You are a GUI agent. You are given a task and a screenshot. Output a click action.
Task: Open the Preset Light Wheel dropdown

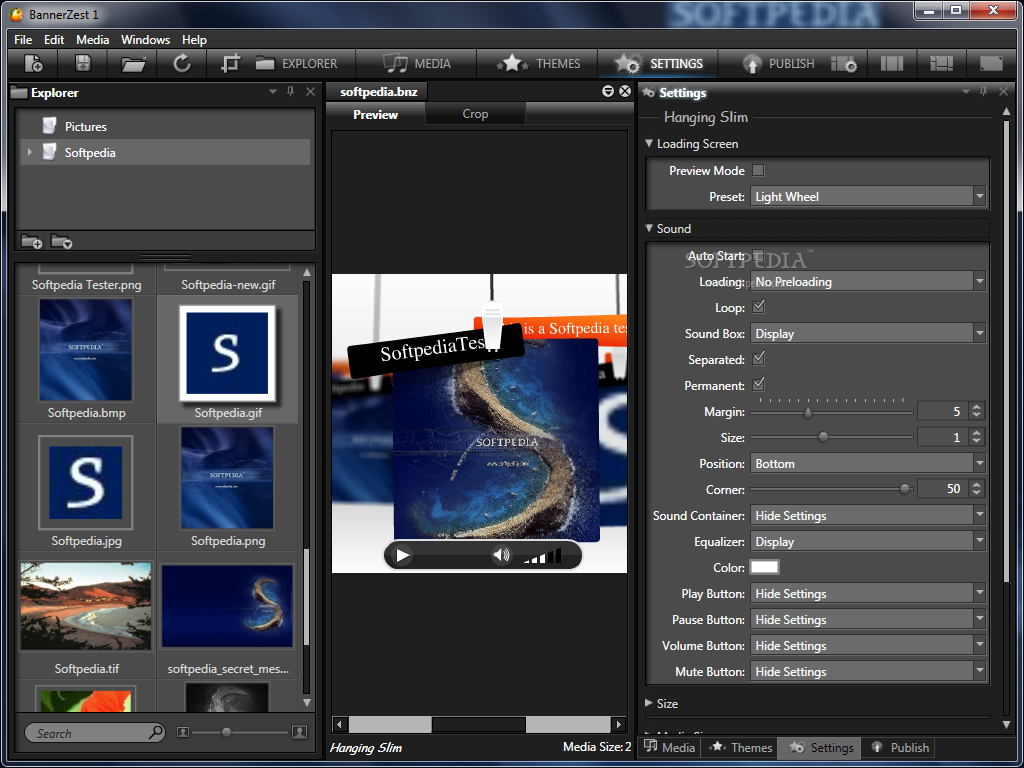(867, 197)
